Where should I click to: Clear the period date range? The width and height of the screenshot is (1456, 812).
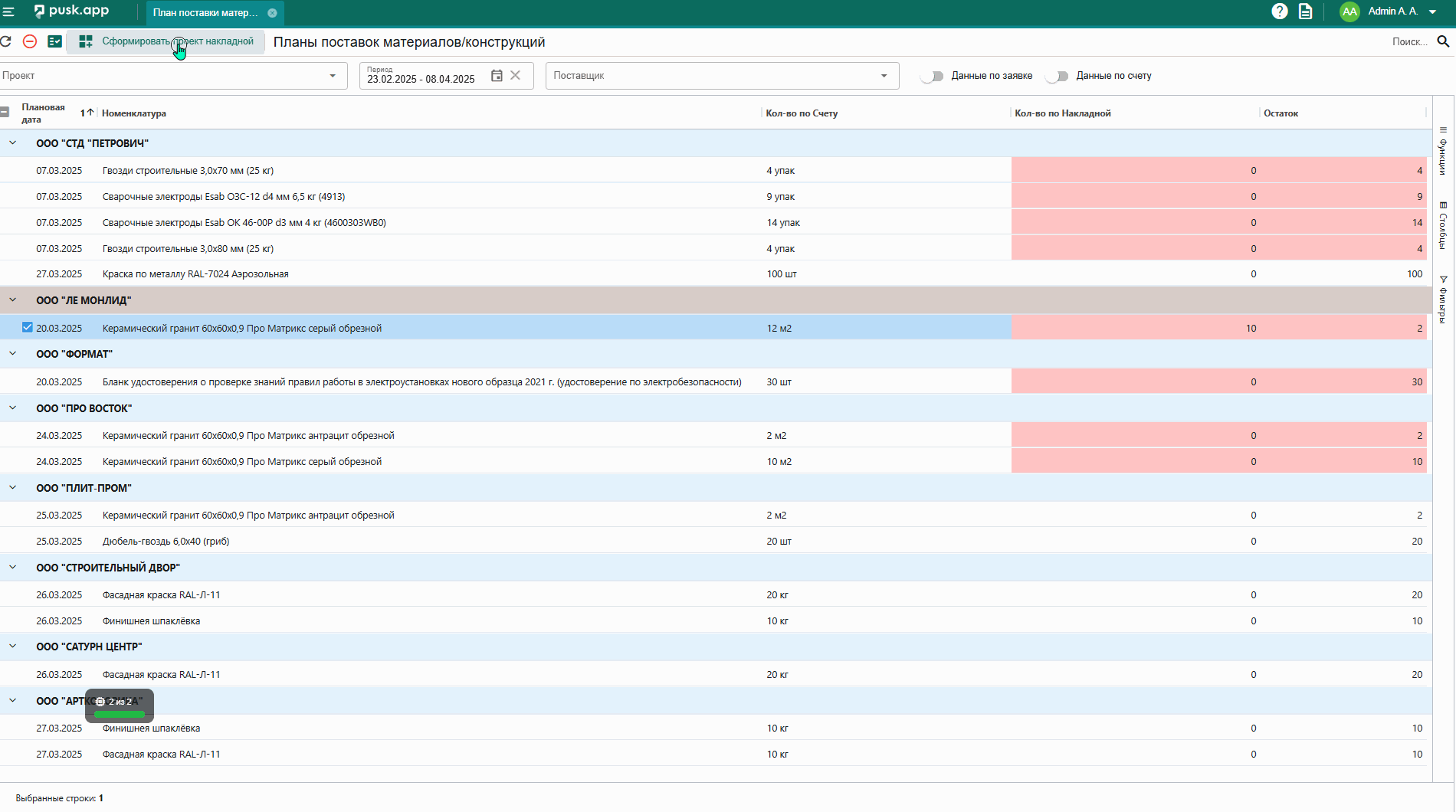point(516,75)
